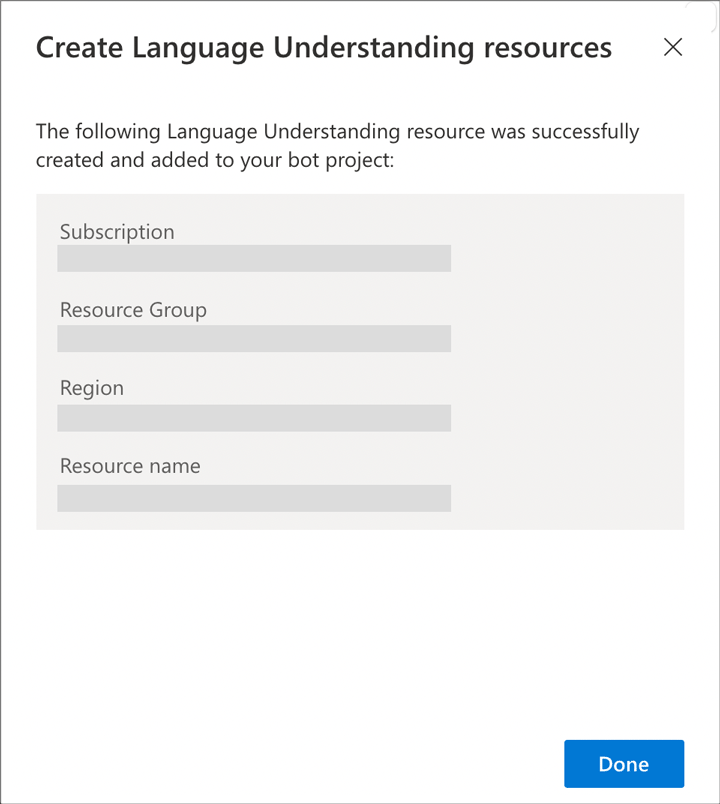720x804 pixels.
Task: Click the redacted Region value bar
Action: (254, 418)
